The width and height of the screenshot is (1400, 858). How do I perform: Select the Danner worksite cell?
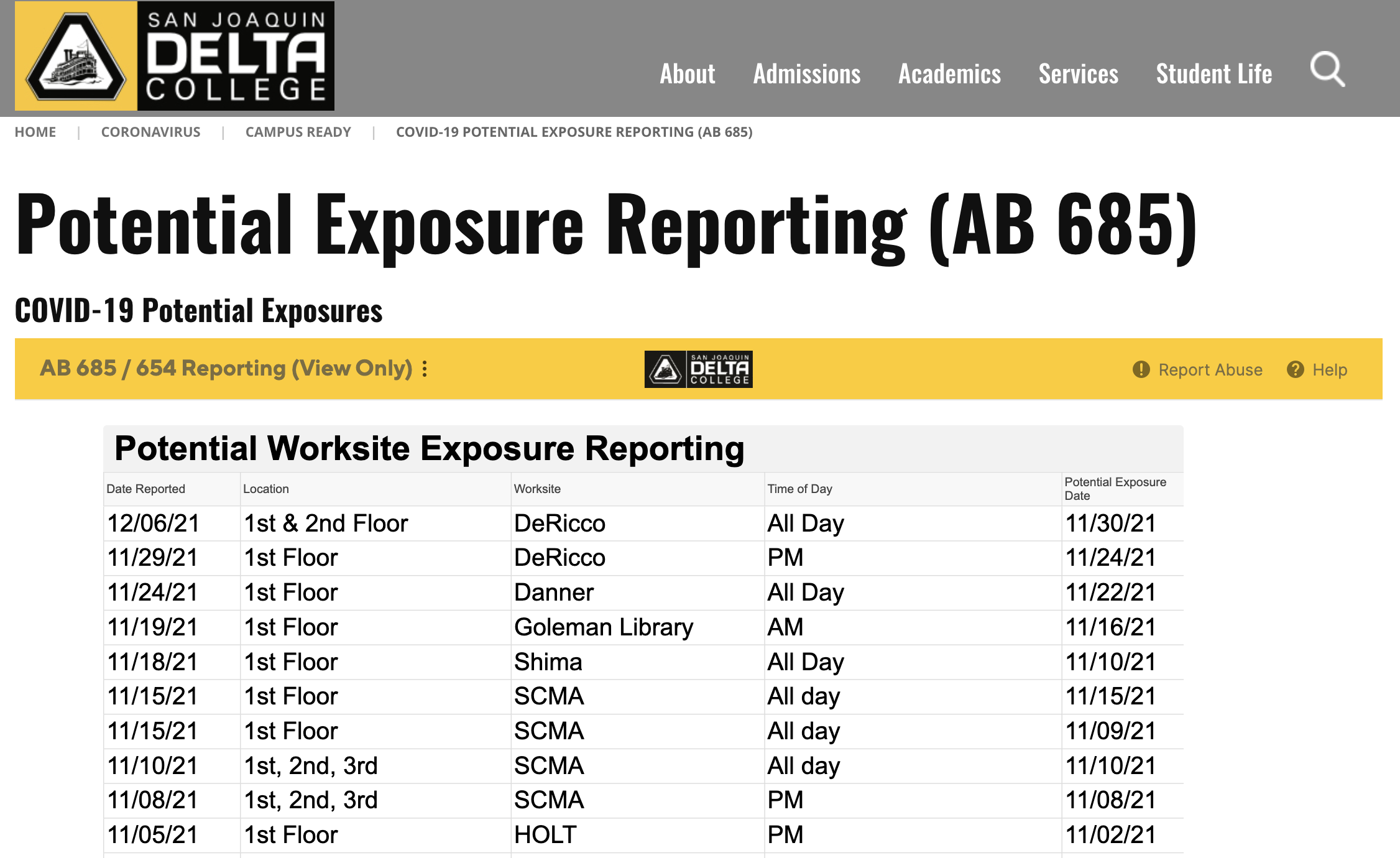(638, 593)
